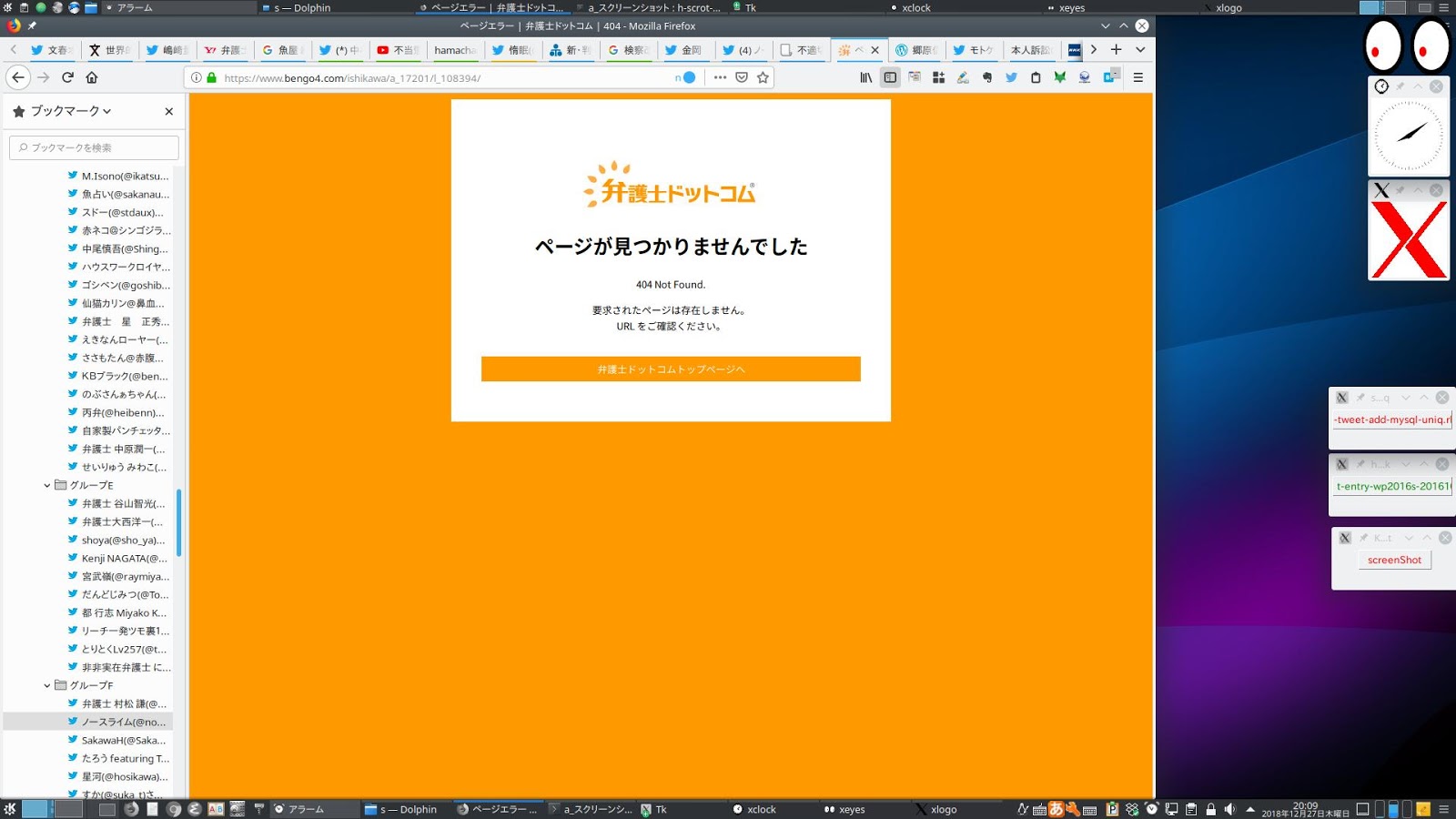
Task: Open the Firefox Library icon
Action: 866,77
